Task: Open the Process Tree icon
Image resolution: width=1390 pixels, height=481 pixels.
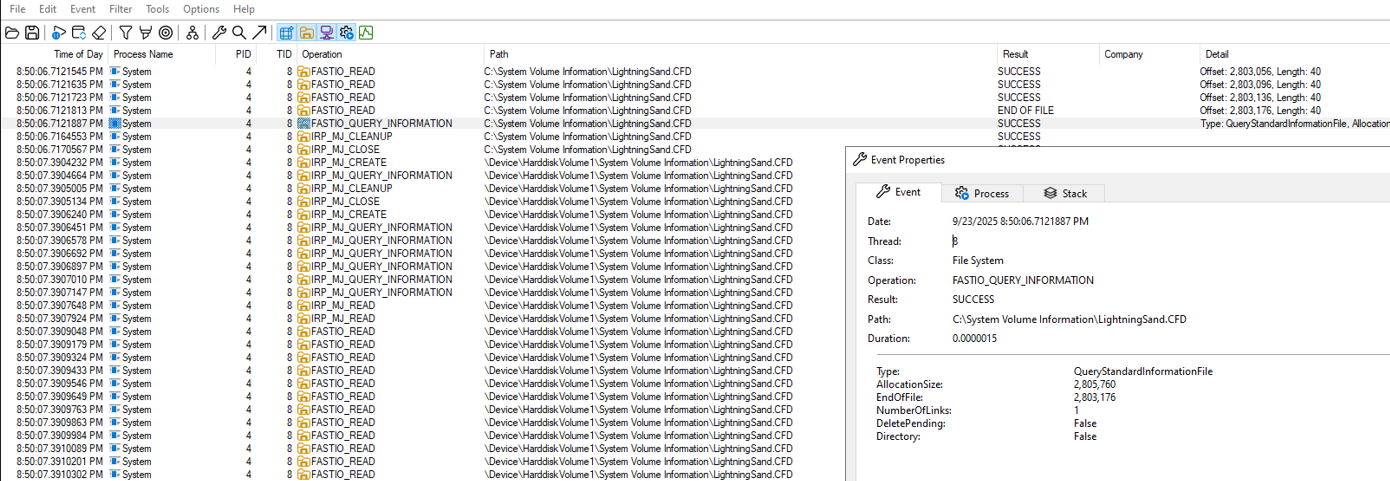Action: pos(192,33)
